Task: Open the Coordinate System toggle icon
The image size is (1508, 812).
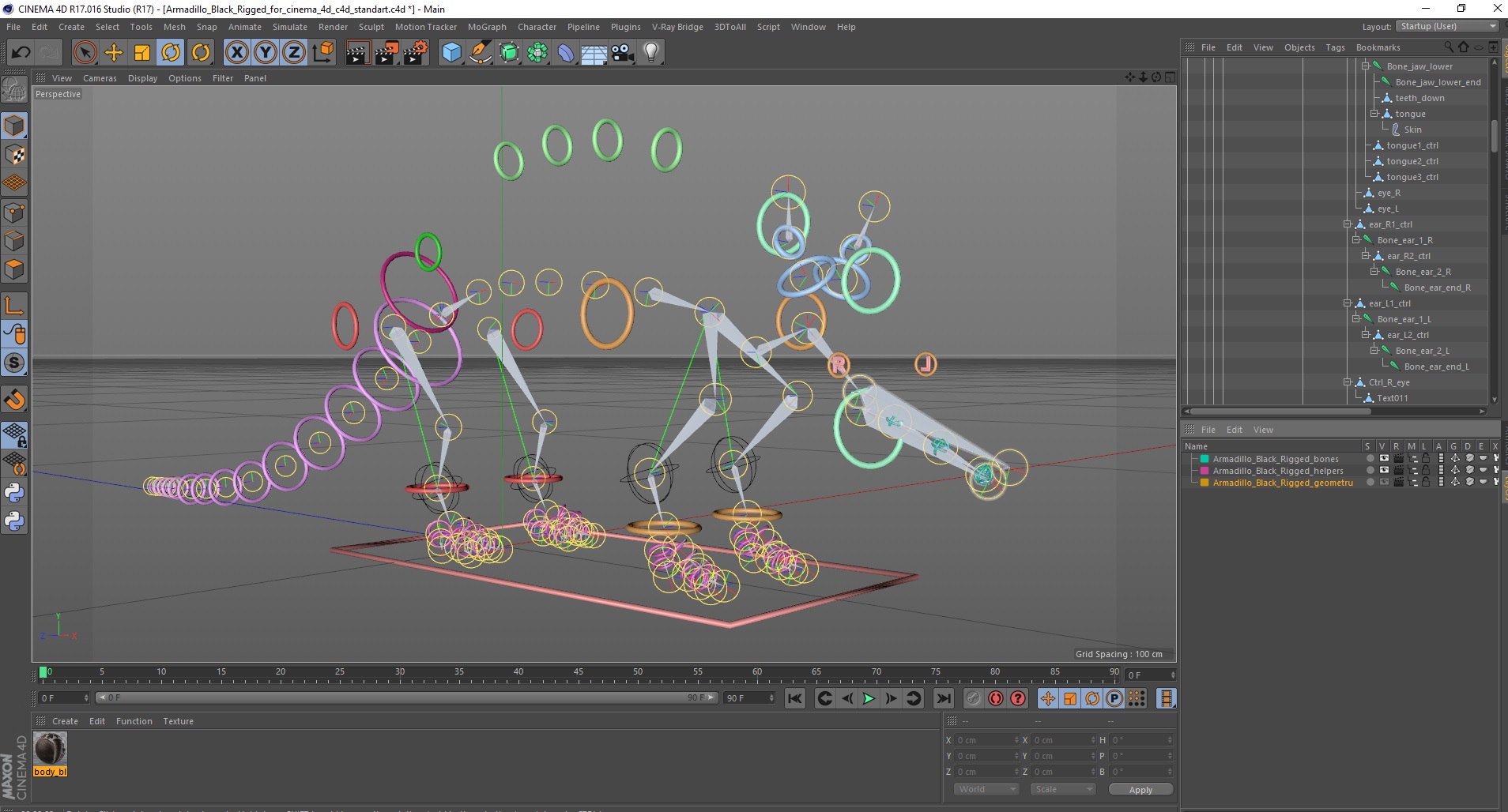Action: tap(322, 53)
